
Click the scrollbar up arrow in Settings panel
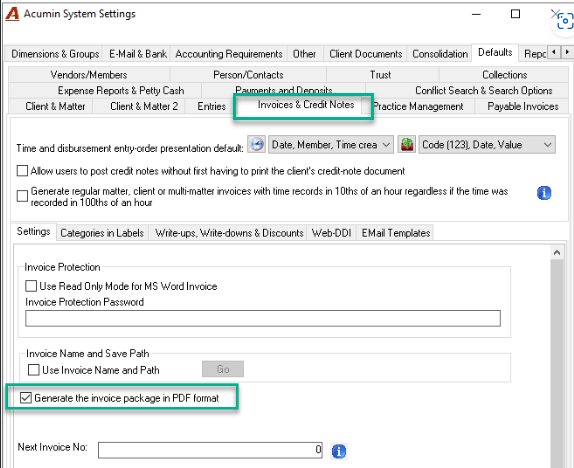(x=557, y=253)
